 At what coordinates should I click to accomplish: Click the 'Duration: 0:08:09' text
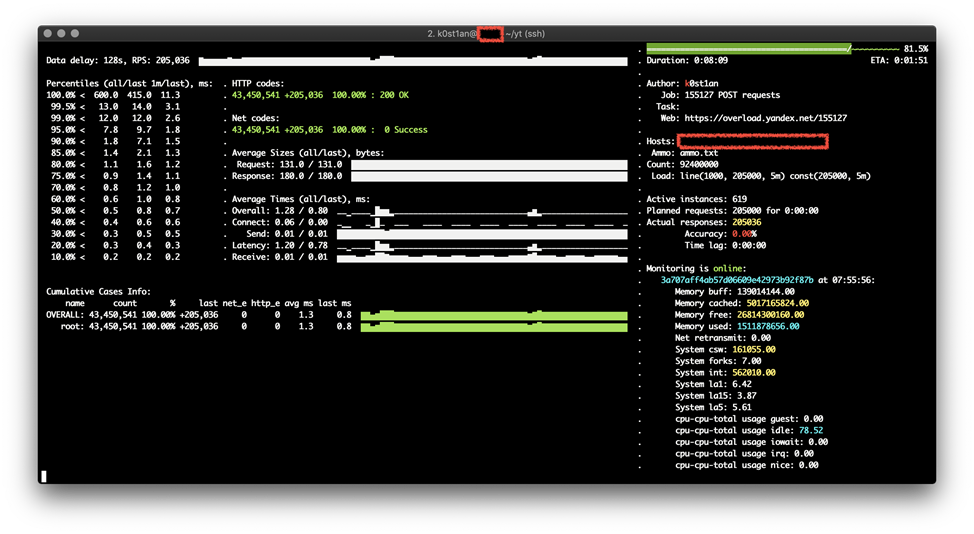[687, 60]
